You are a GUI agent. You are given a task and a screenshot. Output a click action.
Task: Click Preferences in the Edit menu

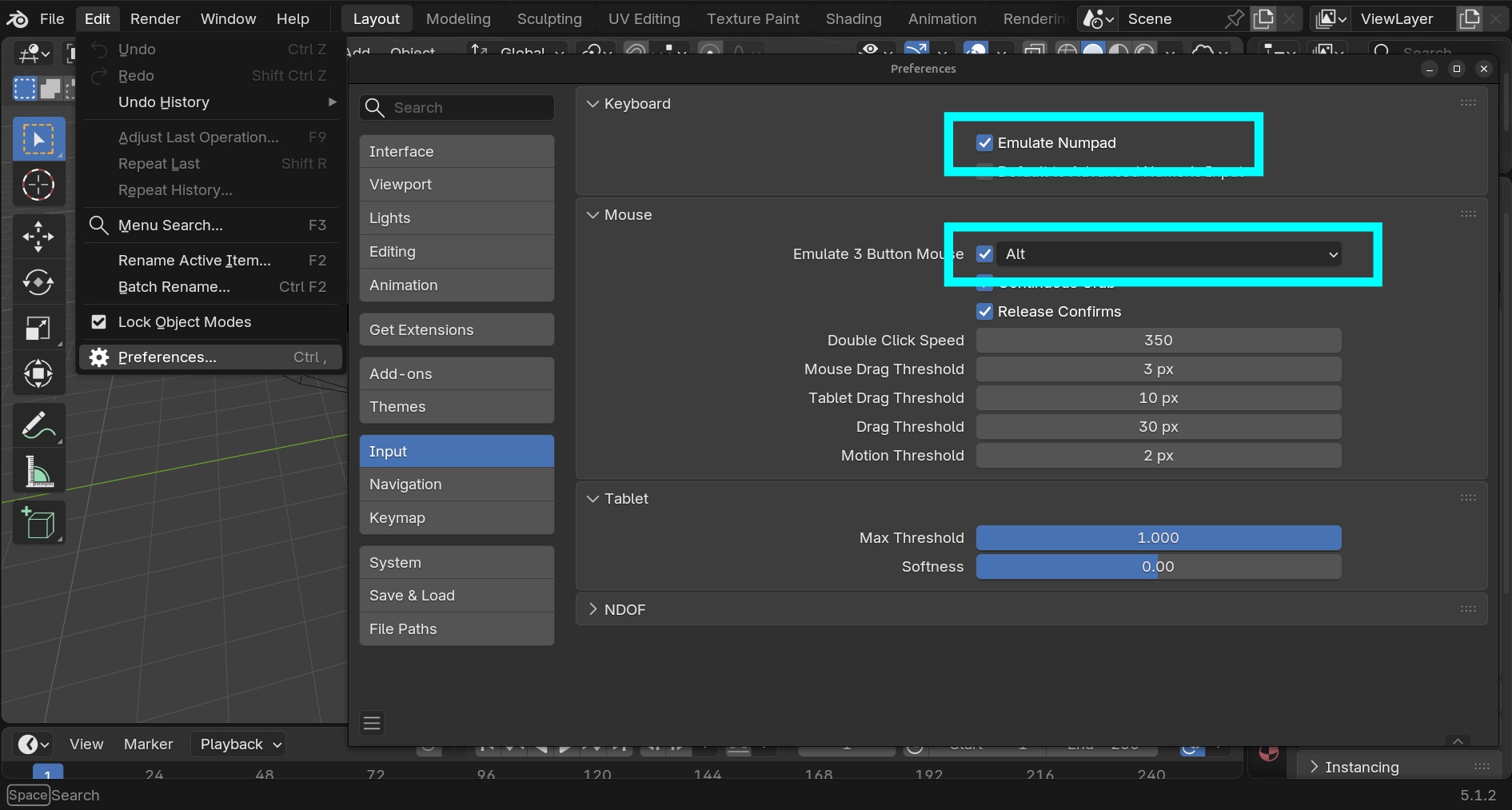212,357
